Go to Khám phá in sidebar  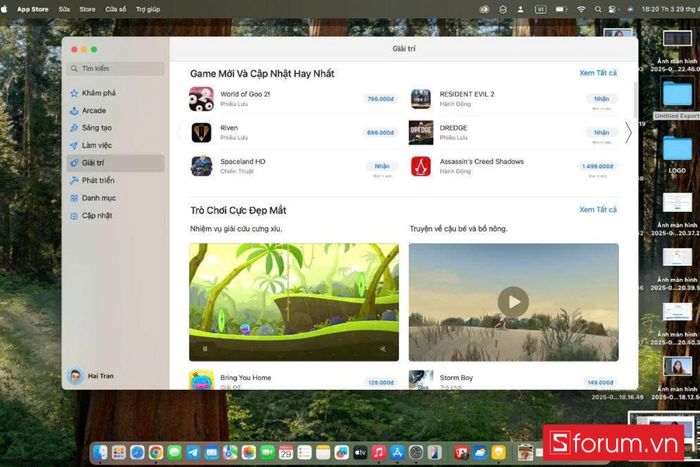pyautogui.click(x=116, y=93)
